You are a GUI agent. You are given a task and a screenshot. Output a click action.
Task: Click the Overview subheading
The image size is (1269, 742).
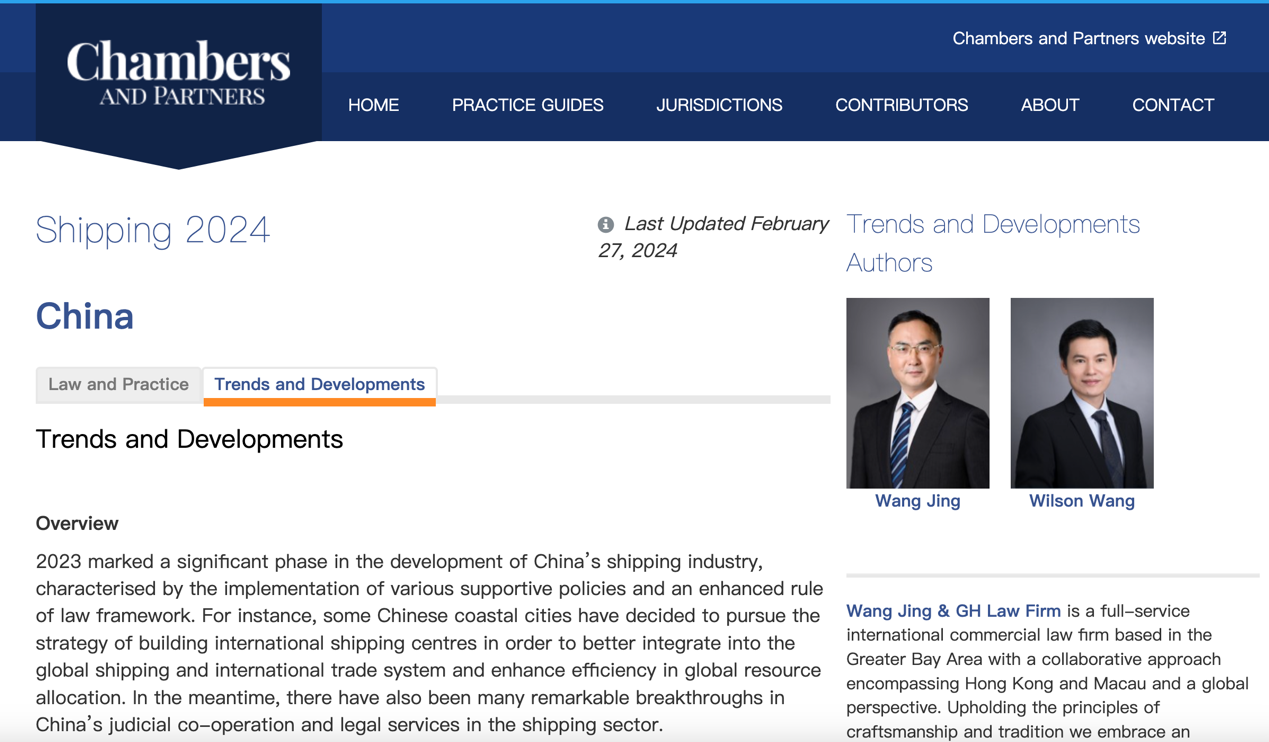[77, 523]
